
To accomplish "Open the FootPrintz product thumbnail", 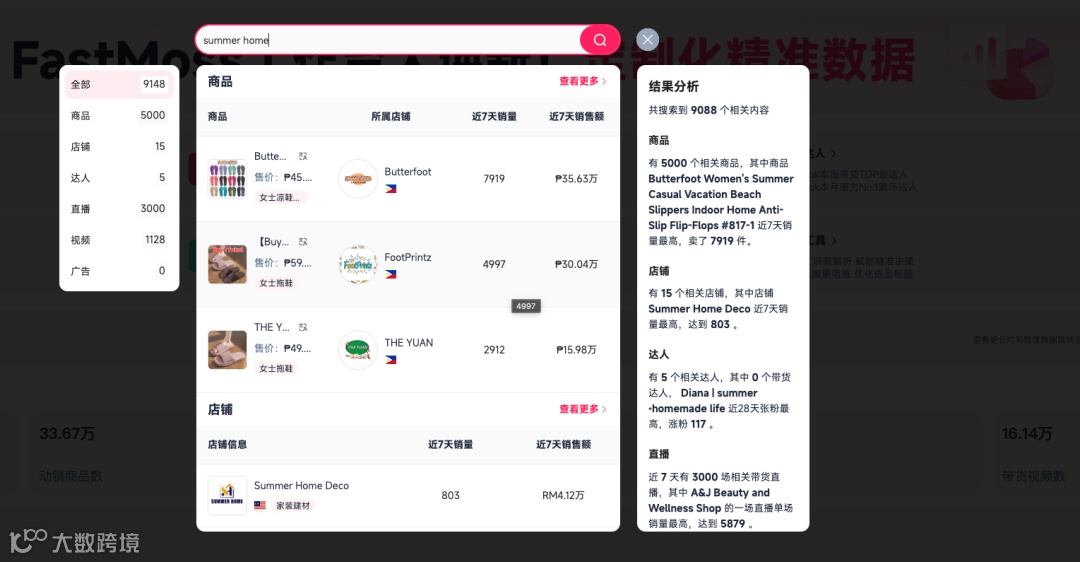I will coord(227,264).
